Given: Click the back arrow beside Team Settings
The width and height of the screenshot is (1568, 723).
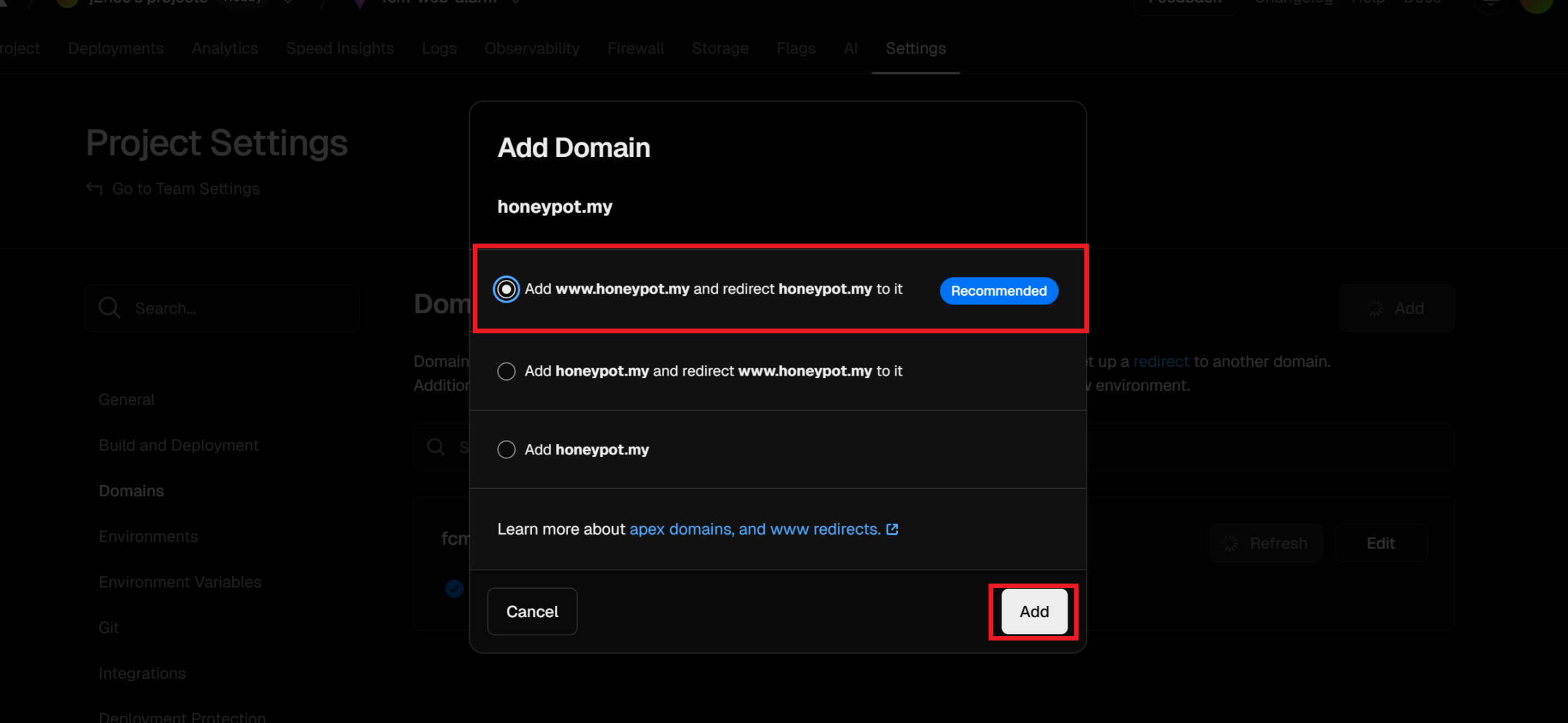Looking at the screenshot, I should click(x=94, y=188).
